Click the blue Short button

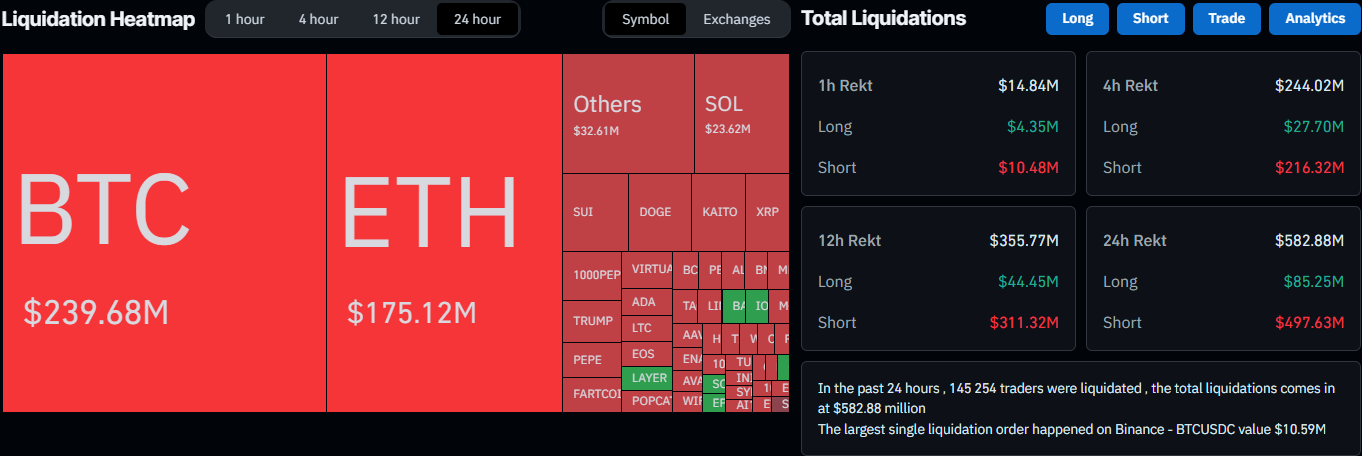pos(1150,18)
